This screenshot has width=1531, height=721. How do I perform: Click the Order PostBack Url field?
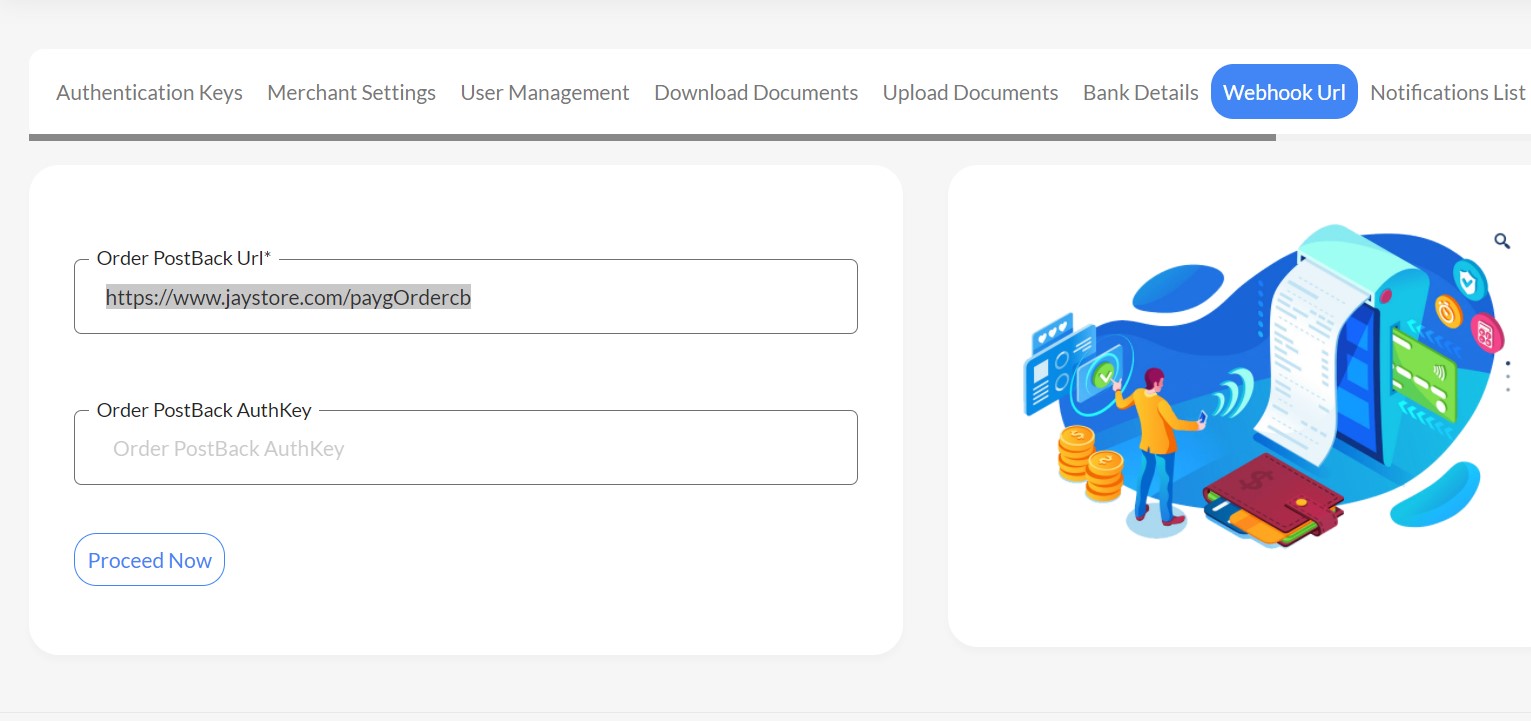465,298
